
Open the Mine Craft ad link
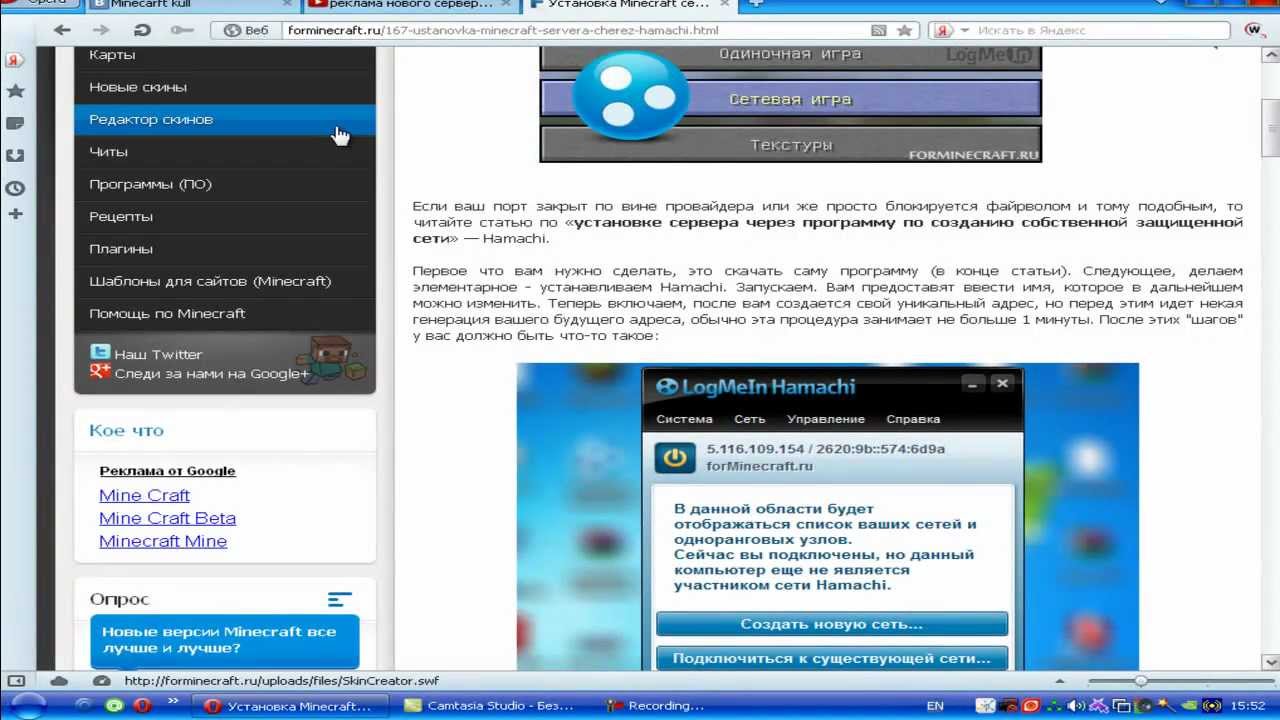[x=144, y=495]
